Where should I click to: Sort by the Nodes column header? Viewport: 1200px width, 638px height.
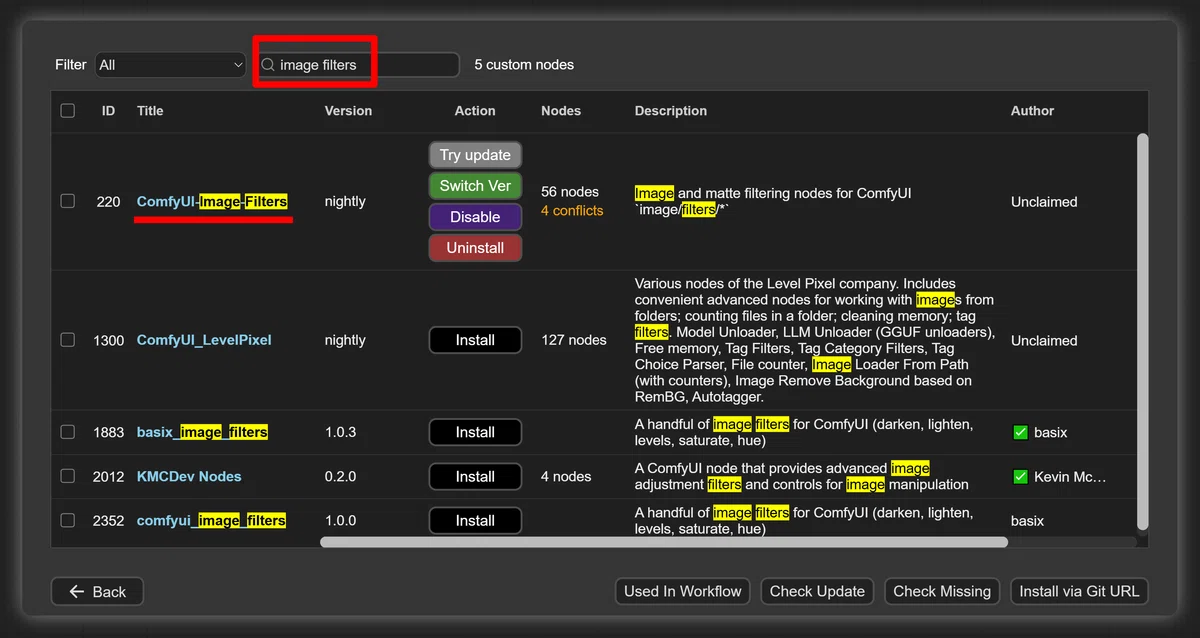pyautogui.click(x=561, y=111)
